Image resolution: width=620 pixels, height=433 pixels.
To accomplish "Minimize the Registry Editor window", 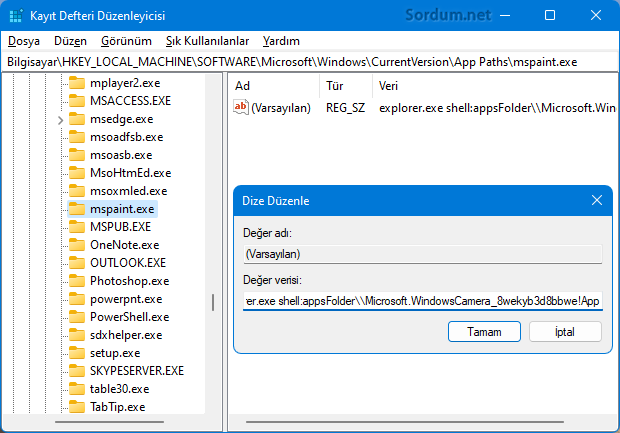I will coord(505,15).
